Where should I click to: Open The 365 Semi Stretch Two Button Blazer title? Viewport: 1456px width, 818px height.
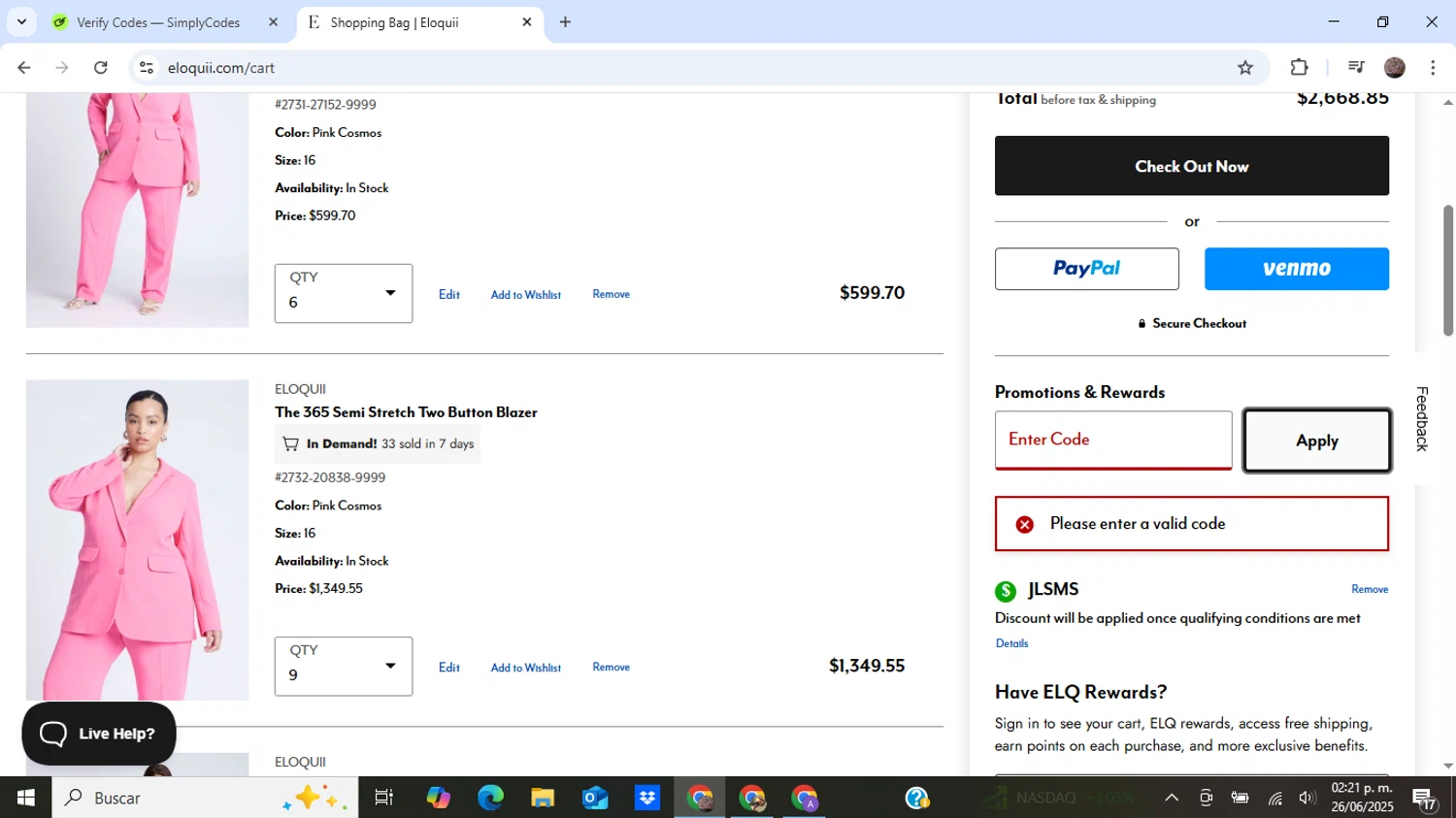click(x=406, y=412)
